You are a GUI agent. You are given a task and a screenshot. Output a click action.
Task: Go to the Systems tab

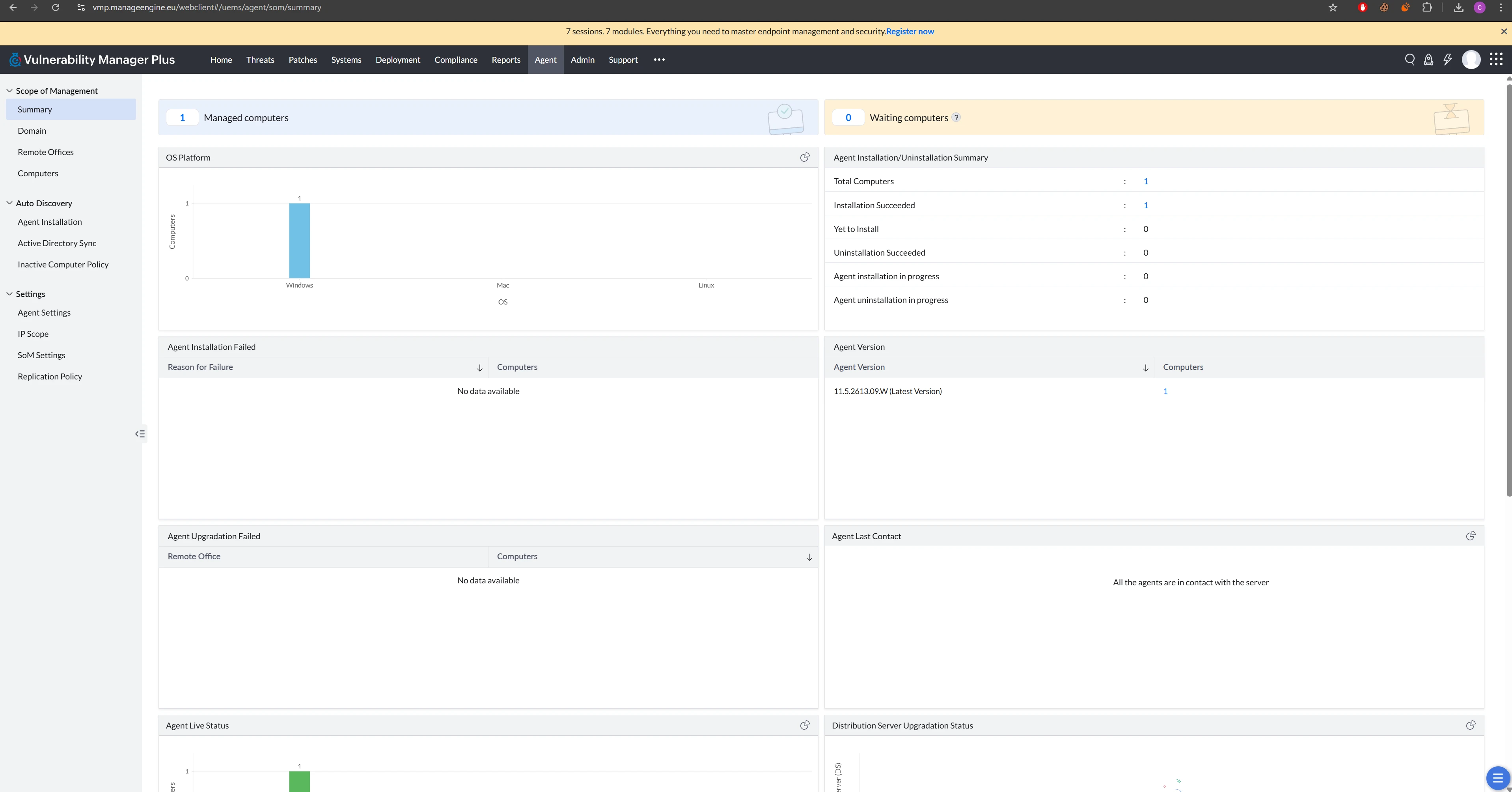point(346,59)
